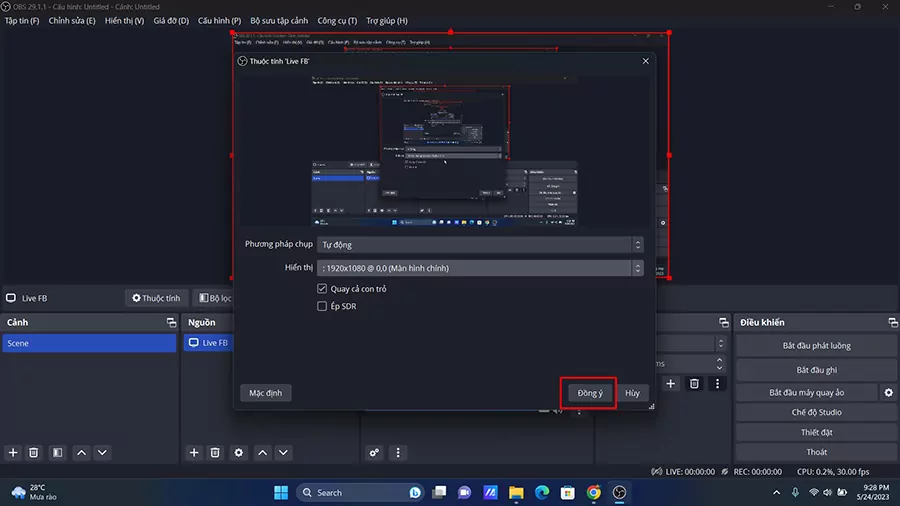The image size is (900, 506).
Task: Undock the transitions panel icon
Action: click(x=724, y=322)
